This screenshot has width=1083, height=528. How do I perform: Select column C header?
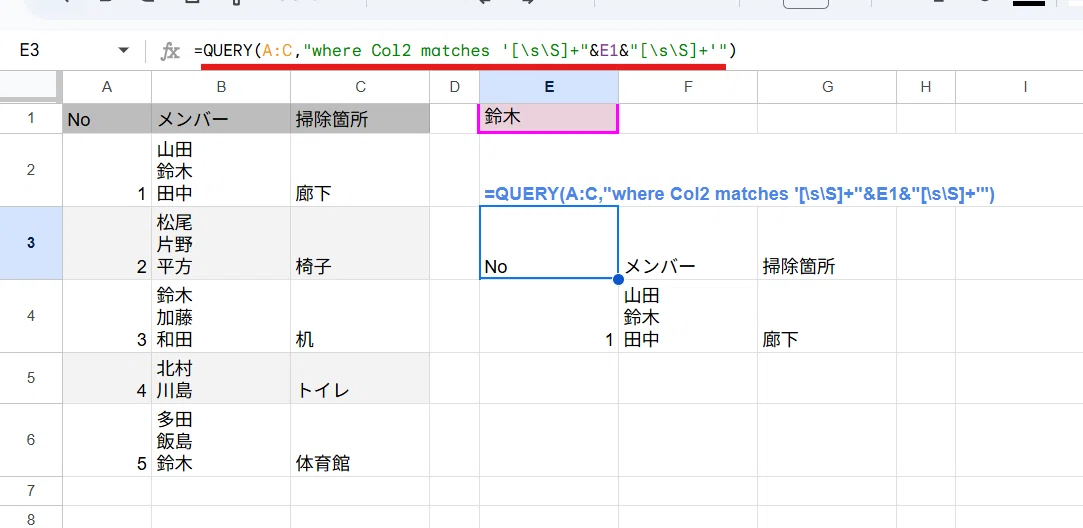coord(360,86)
